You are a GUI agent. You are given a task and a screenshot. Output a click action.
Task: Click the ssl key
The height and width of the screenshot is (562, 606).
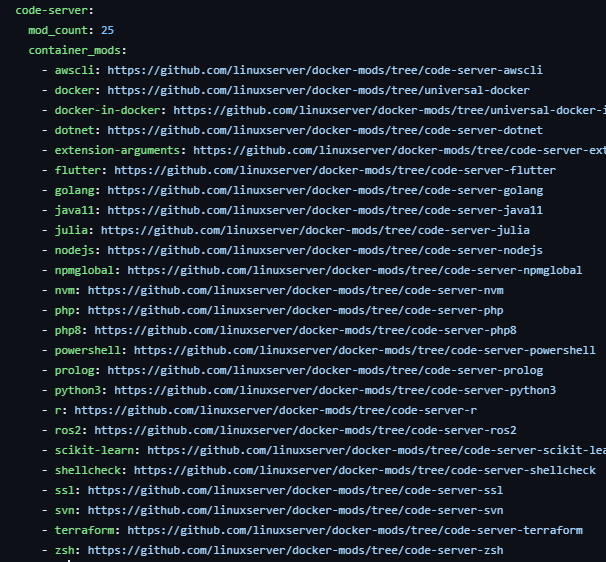coord(65,490)
